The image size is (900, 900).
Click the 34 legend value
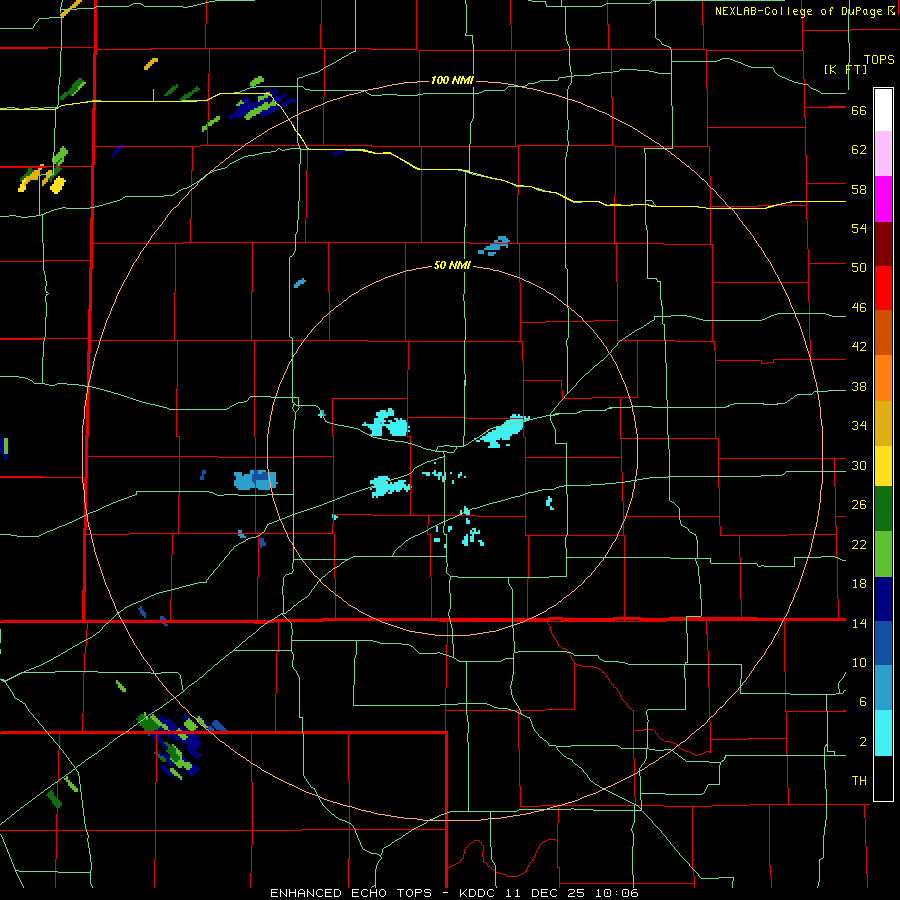pyautogui.click(x=859, y=426)
